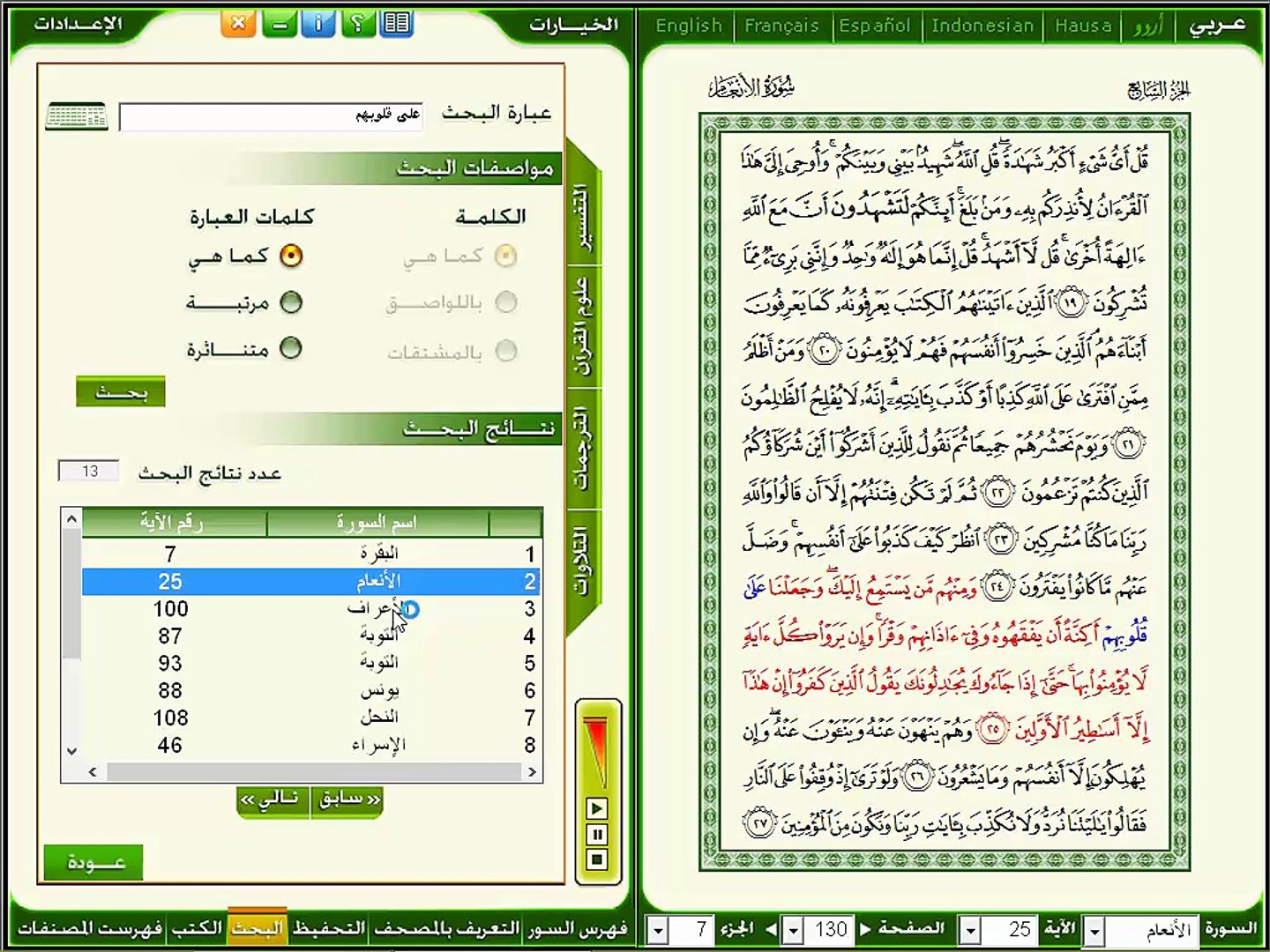Open the فهرس السور bottom tab
Viewport: 1270px width, 952px height.
coord(579,928)
